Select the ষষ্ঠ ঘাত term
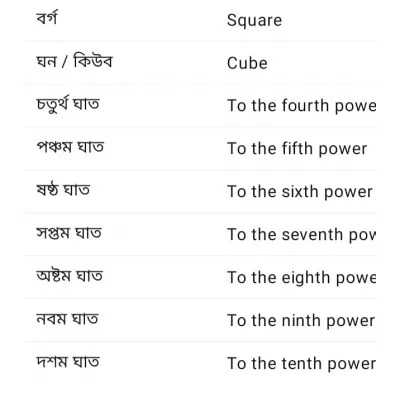This screenshot has height=393, width=400. coord(63,190)
